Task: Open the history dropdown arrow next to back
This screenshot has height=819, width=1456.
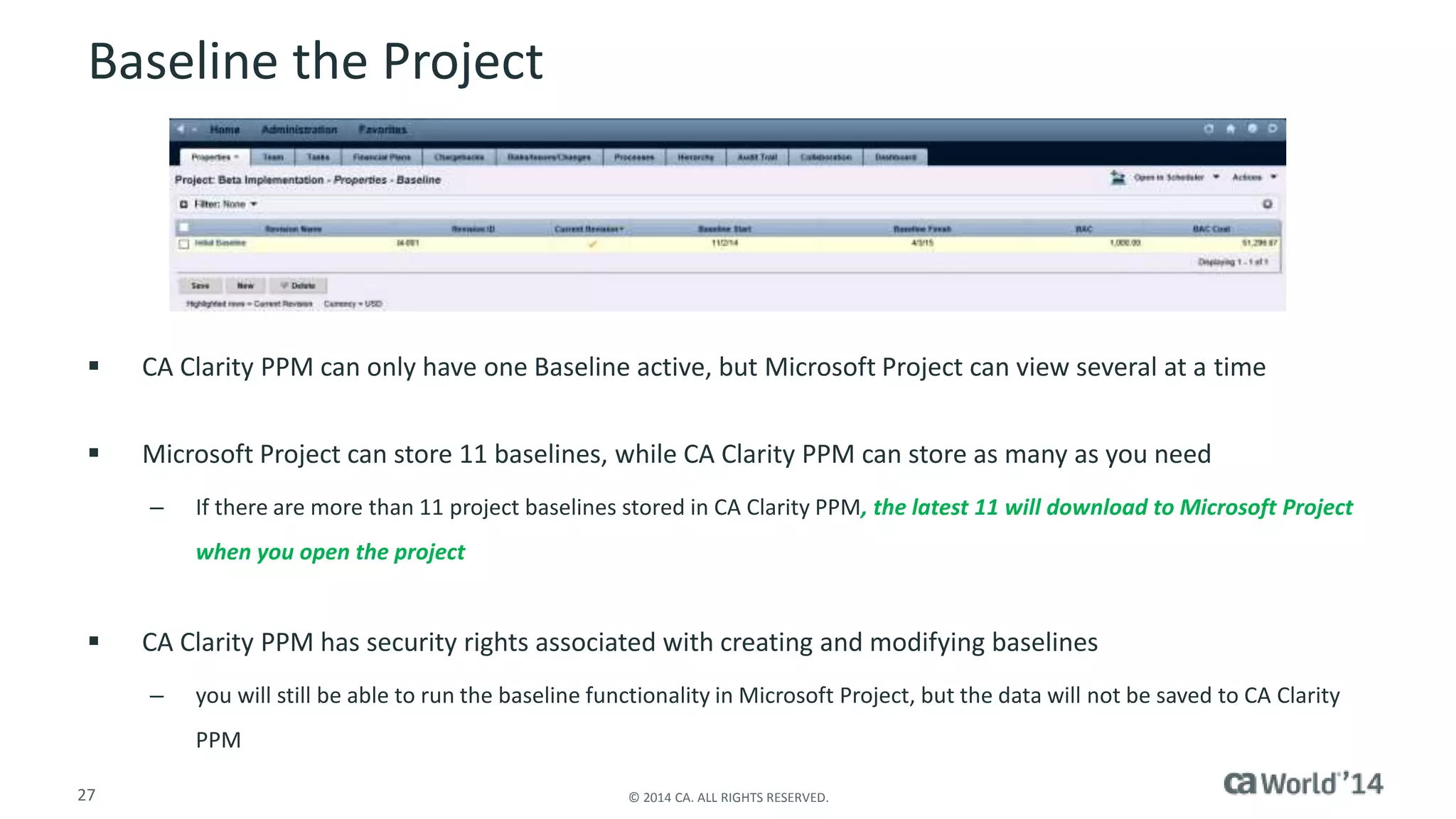Action: [x=195, y=130]
